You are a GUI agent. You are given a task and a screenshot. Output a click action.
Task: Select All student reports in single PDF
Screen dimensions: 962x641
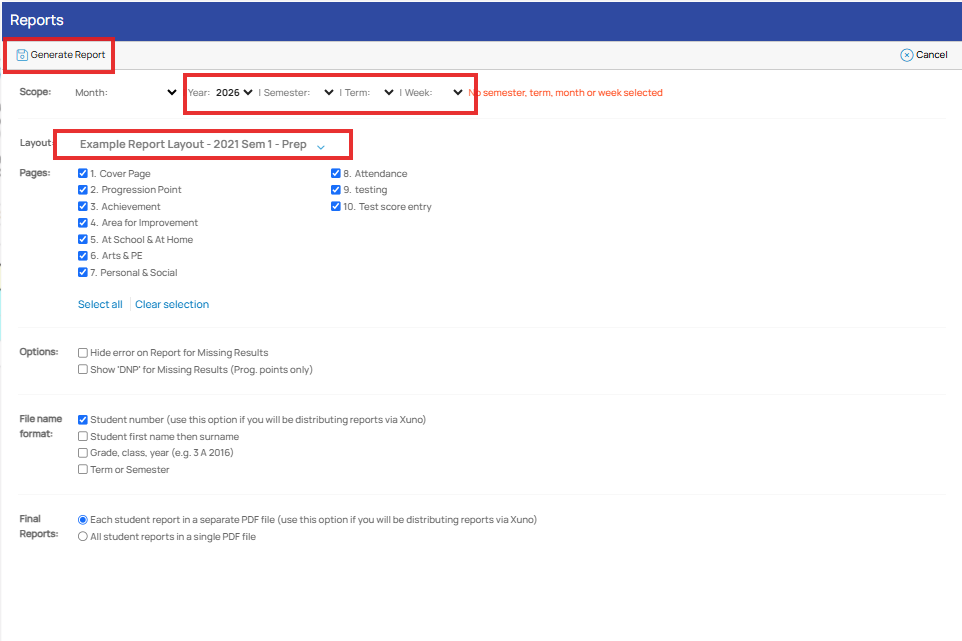pos(83,536)
